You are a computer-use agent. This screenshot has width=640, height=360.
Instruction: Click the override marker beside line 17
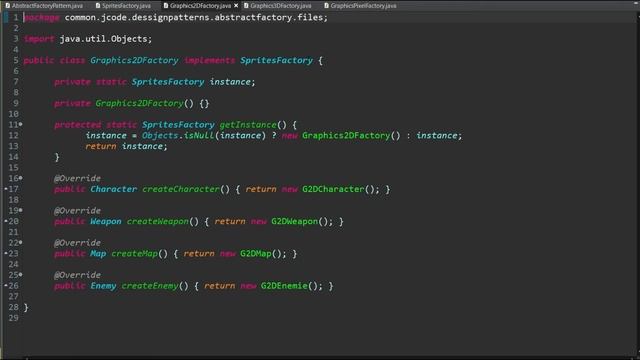point(6,189)
